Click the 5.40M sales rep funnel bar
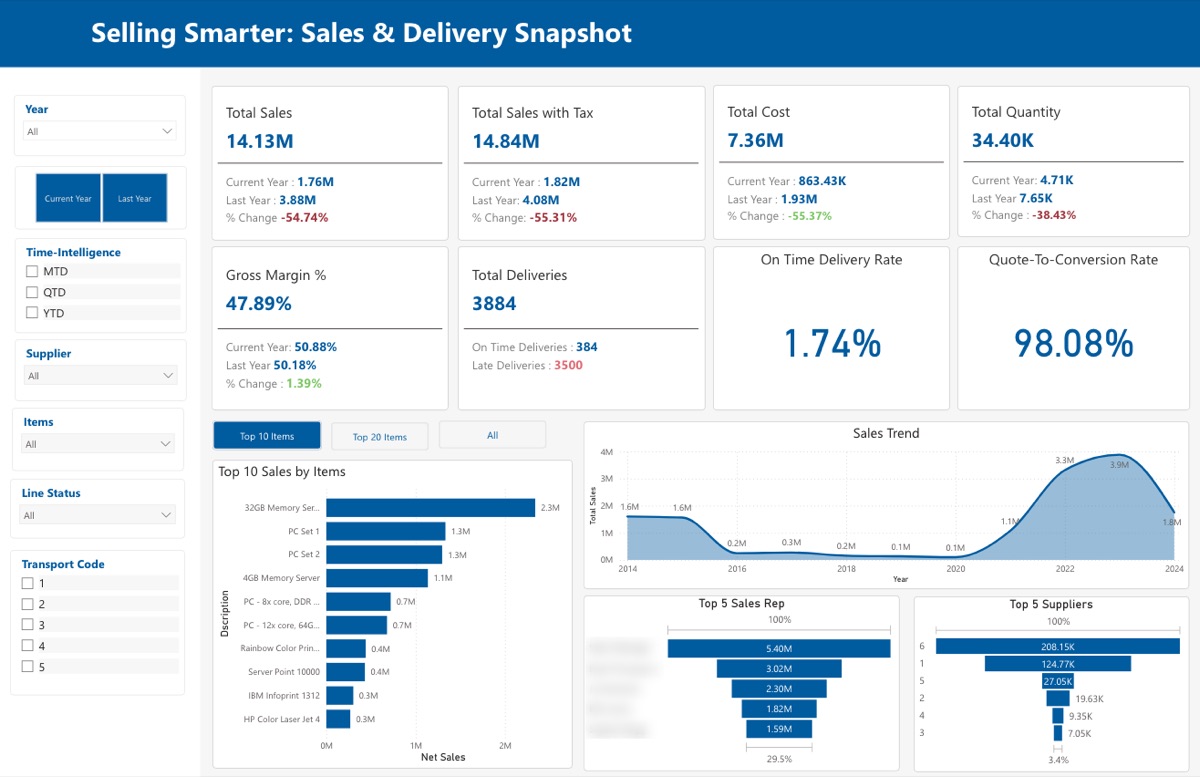 coord(779,649)
